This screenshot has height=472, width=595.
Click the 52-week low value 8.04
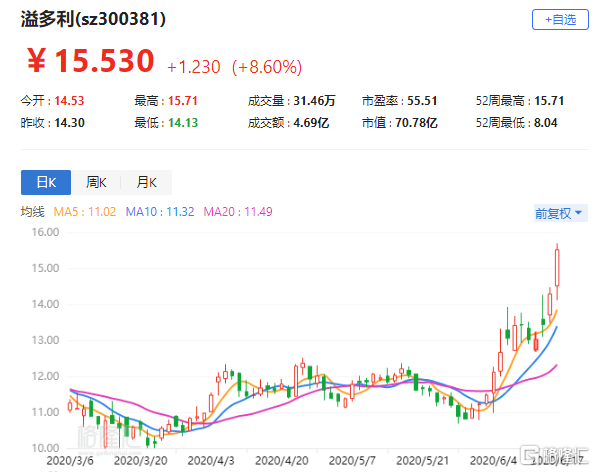click(546, 123)
